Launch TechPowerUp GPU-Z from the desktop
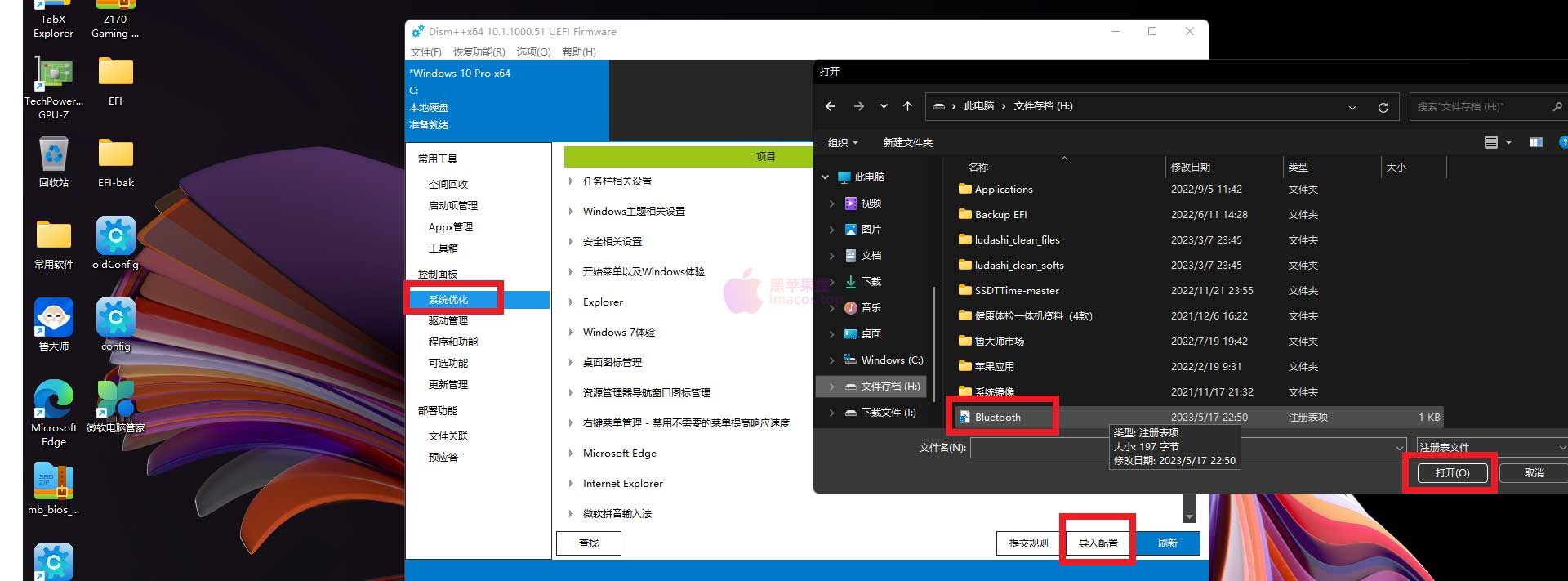 tap(53, 88)
